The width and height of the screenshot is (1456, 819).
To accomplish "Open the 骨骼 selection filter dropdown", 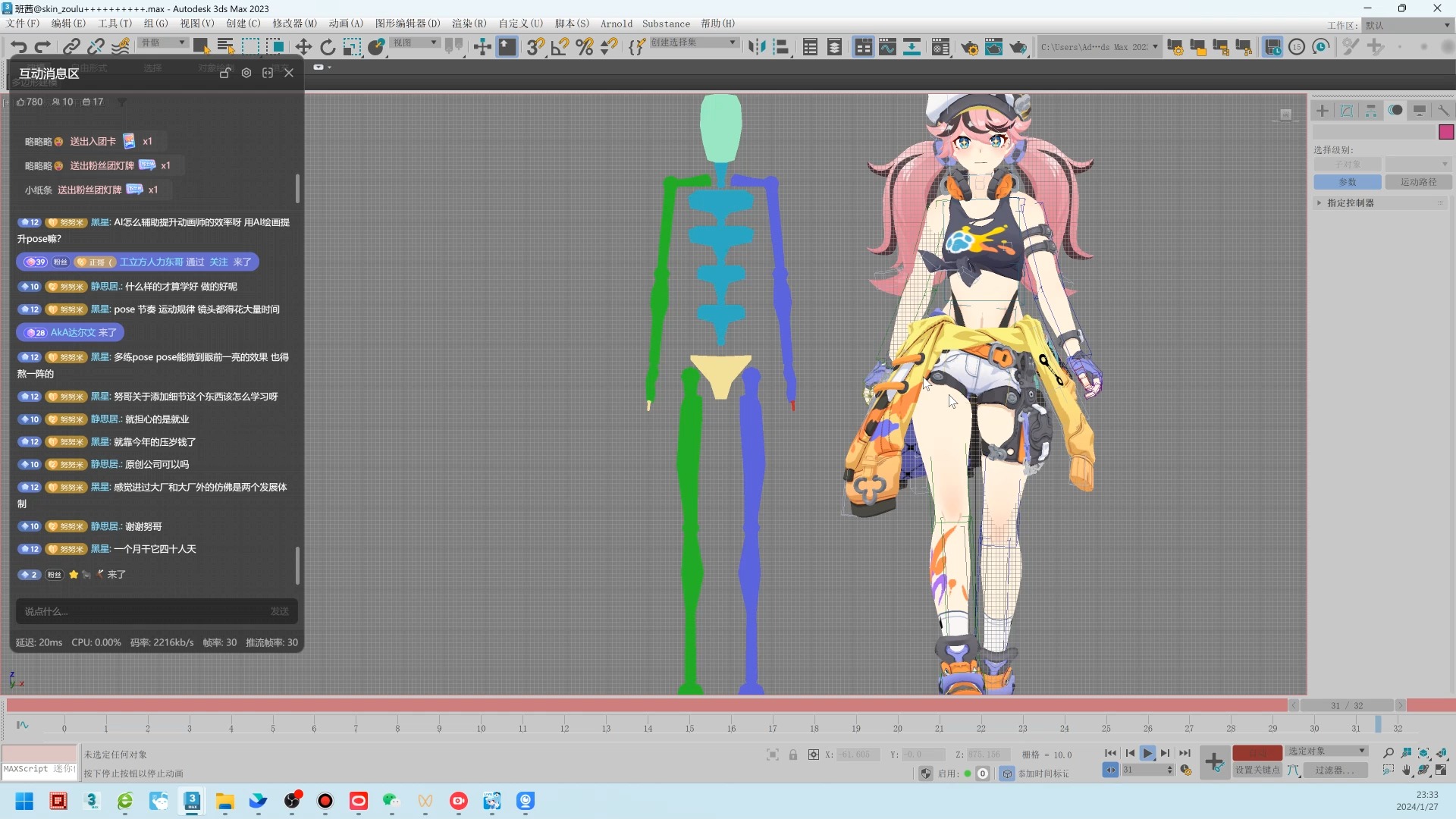I will click(163, 42).
